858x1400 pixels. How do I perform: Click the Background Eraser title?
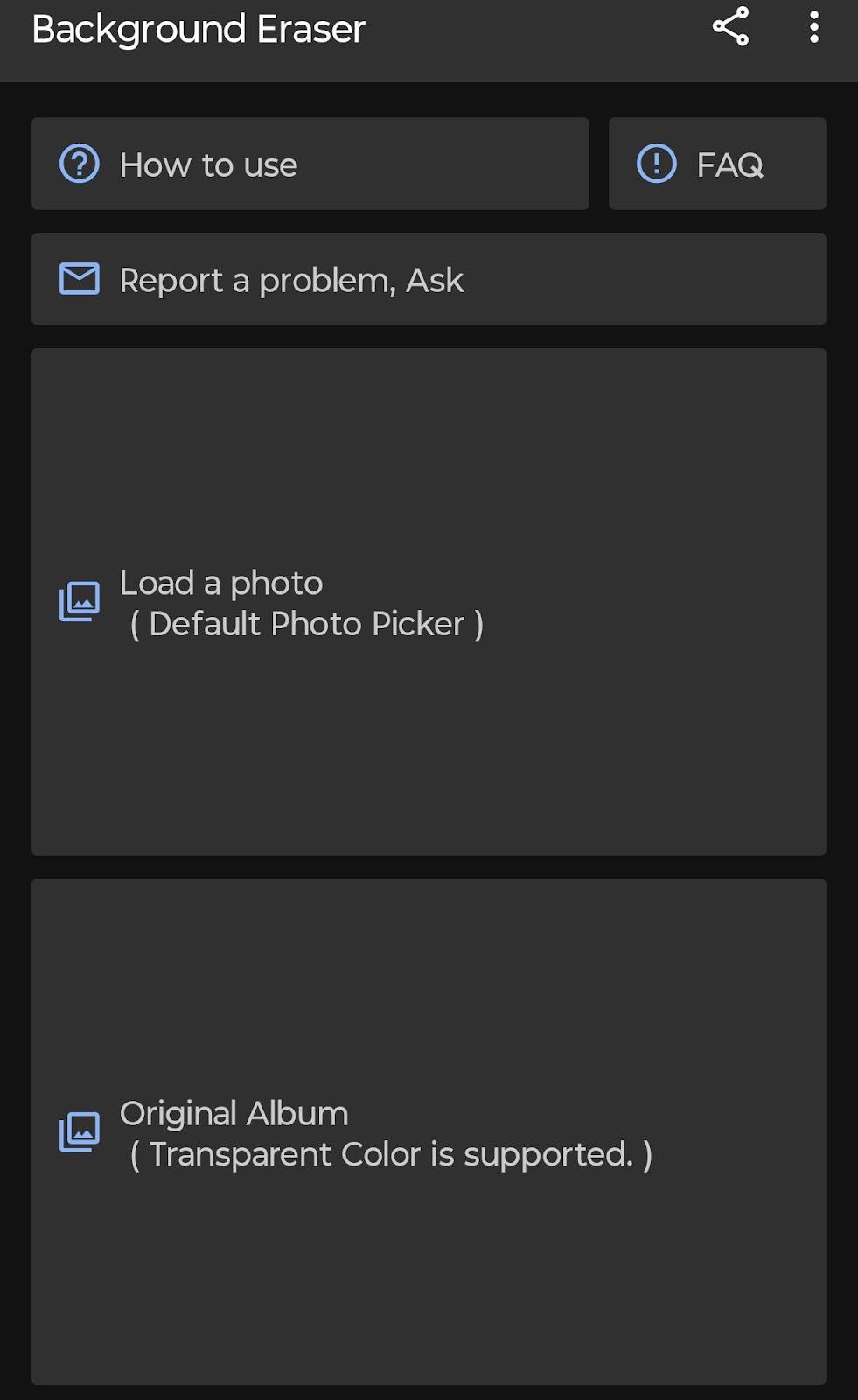[199, 29]
